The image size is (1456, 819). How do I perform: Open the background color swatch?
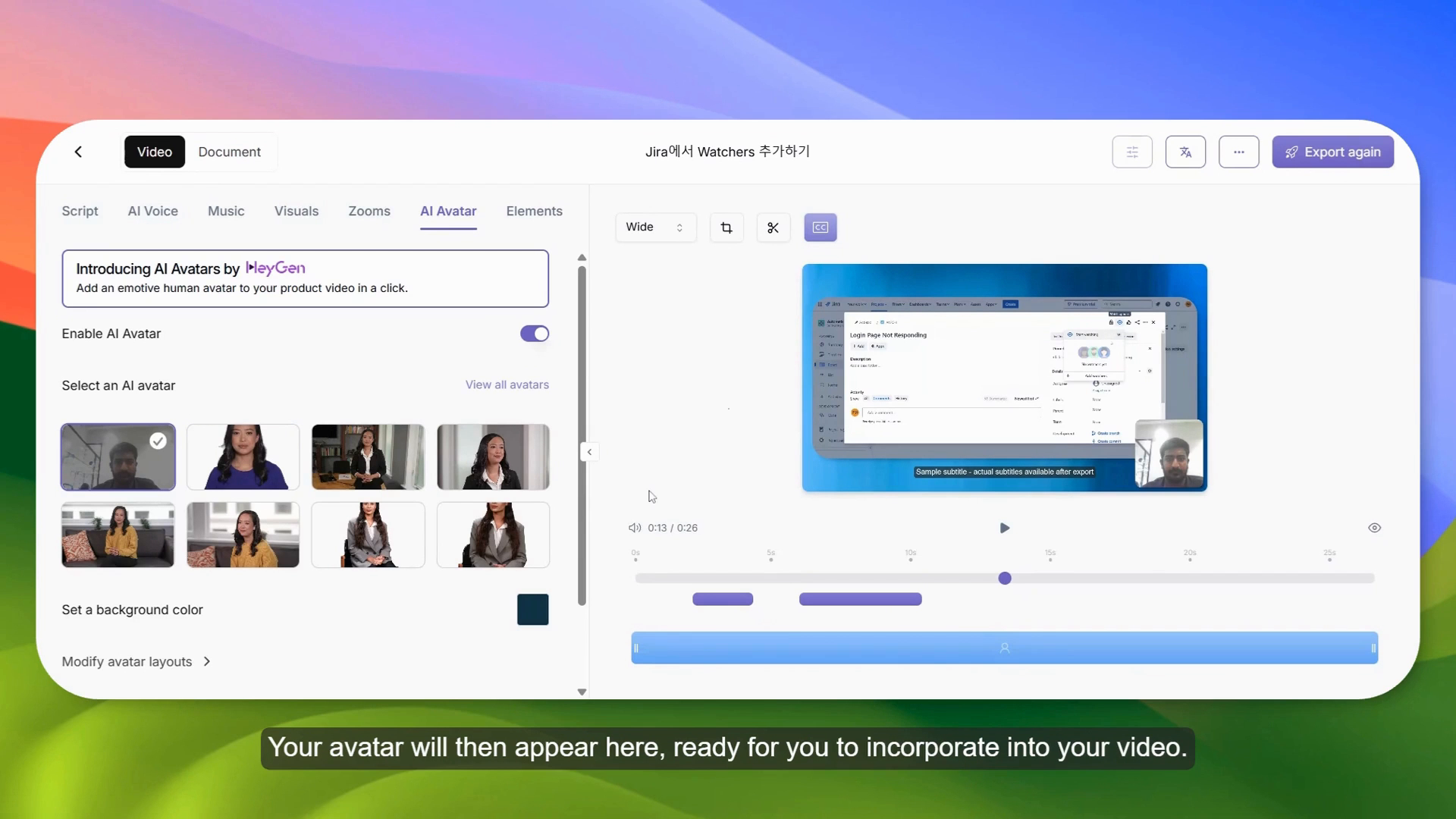(x=532, y=609)
